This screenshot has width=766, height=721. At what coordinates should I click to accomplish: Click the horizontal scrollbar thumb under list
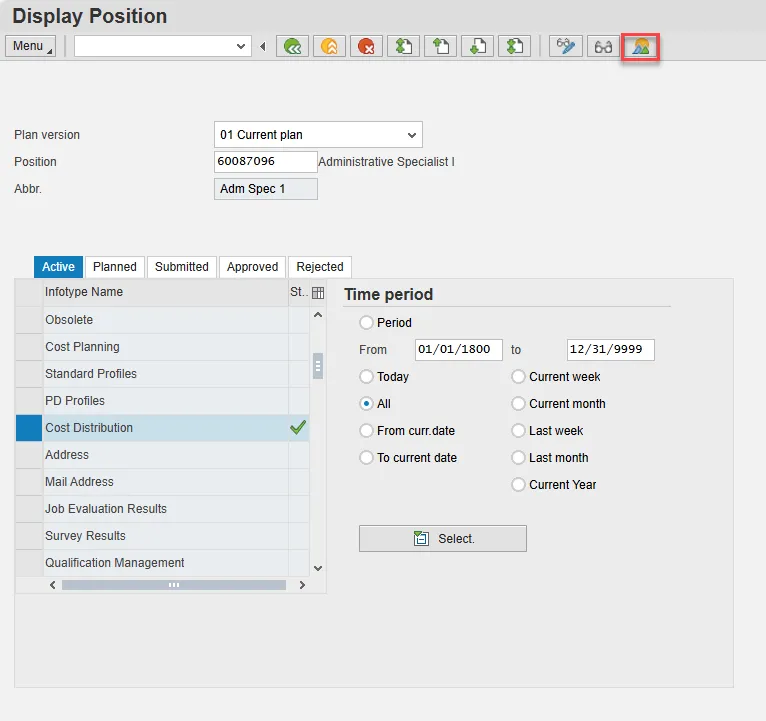tap(174, 585)
